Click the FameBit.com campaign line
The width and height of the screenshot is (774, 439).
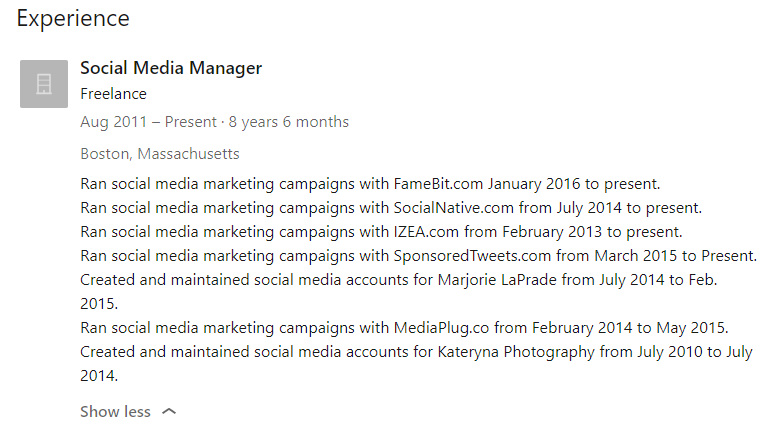(370, 184)
